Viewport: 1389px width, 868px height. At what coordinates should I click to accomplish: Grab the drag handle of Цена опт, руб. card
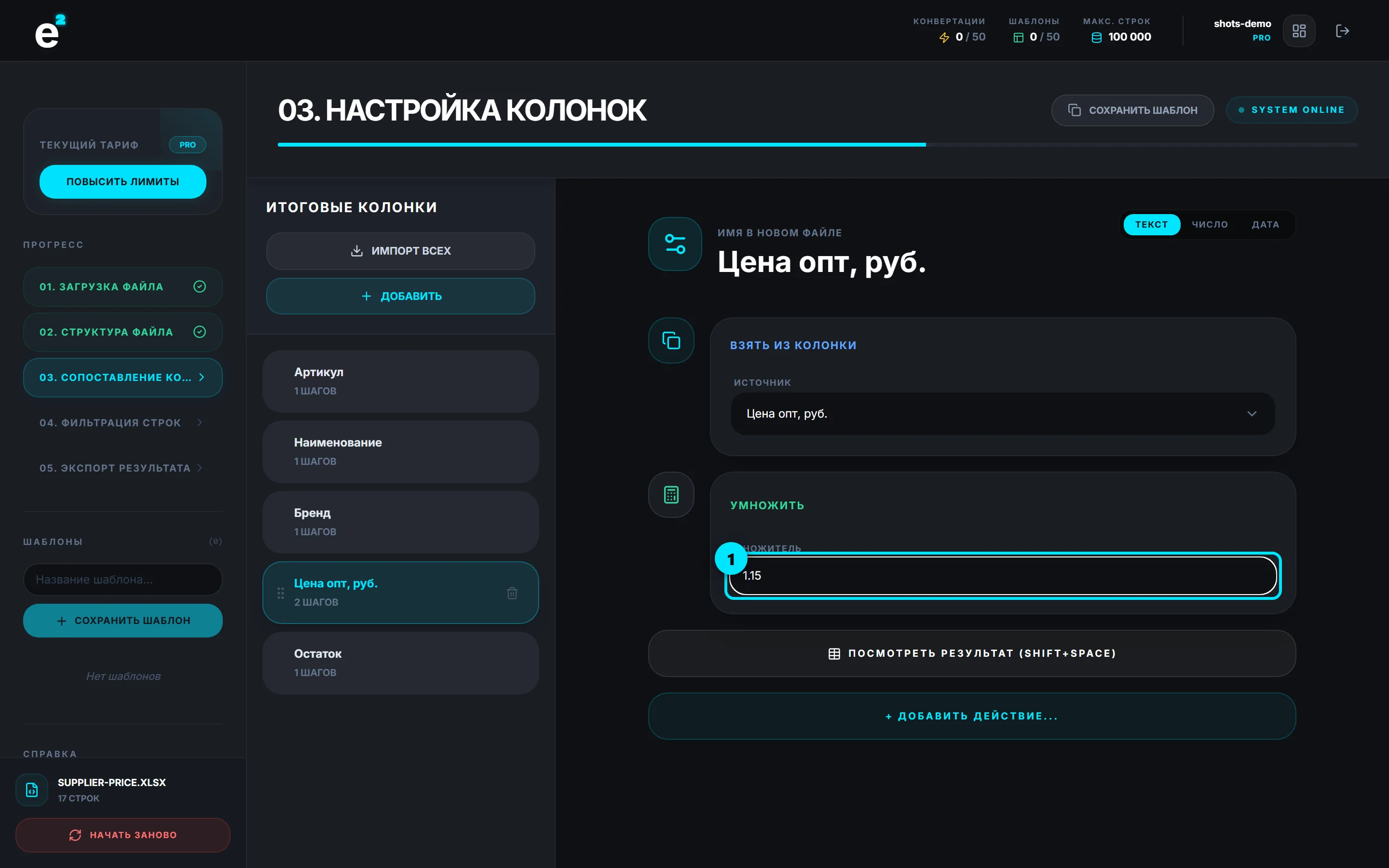[x=281, y=593]
